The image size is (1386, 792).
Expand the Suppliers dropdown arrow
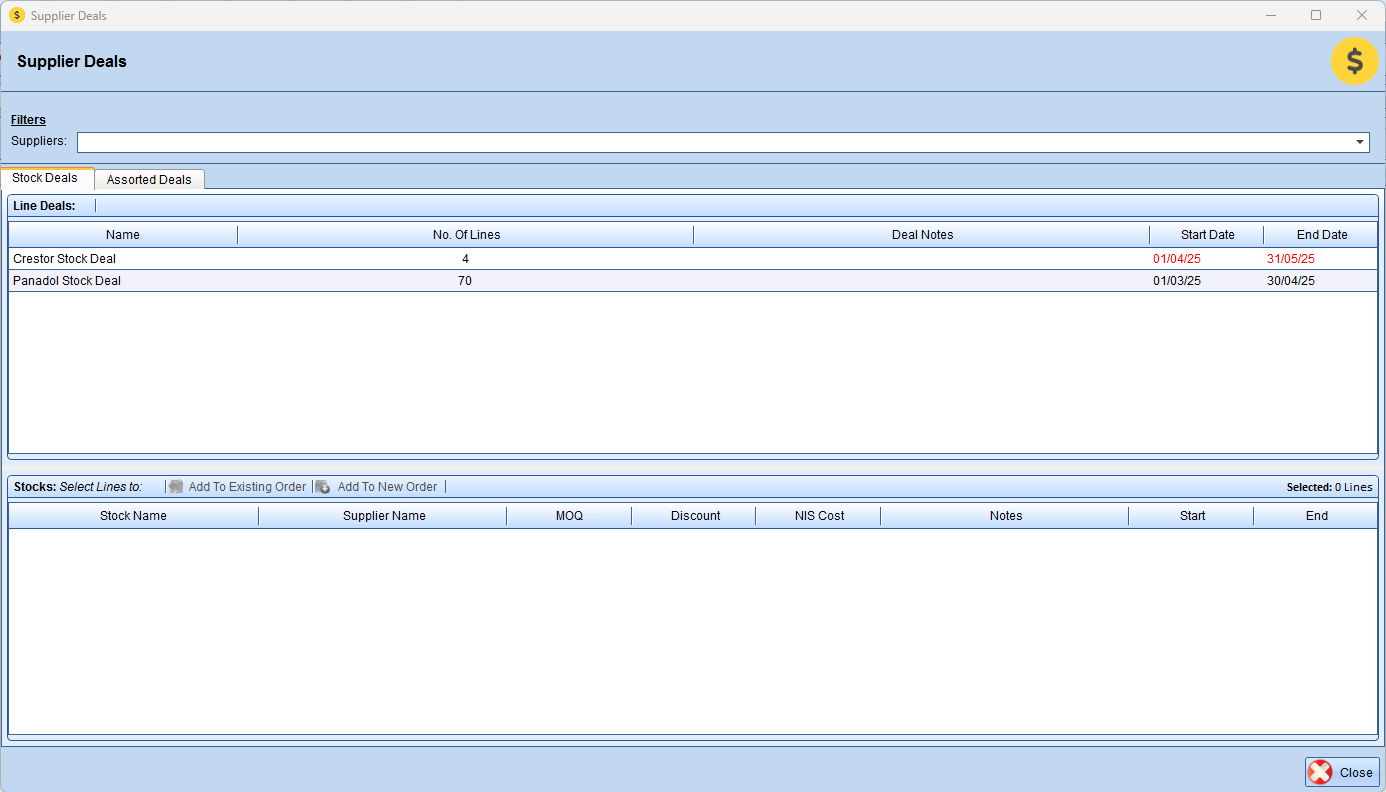1360,142
